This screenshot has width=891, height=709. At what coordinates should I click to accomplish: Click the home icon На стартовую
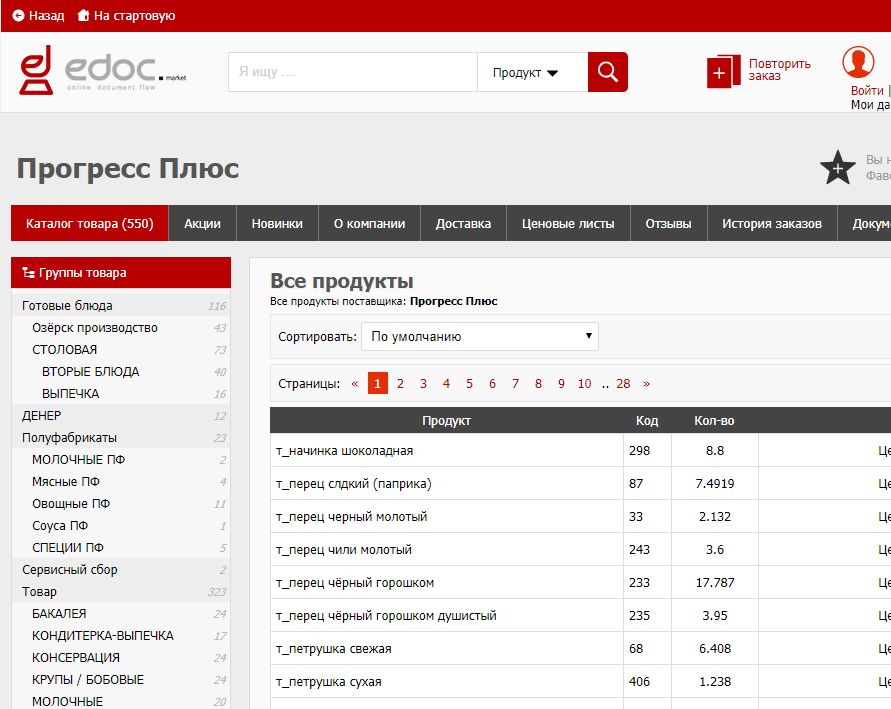pyautogui.click(x=83, y=16)
